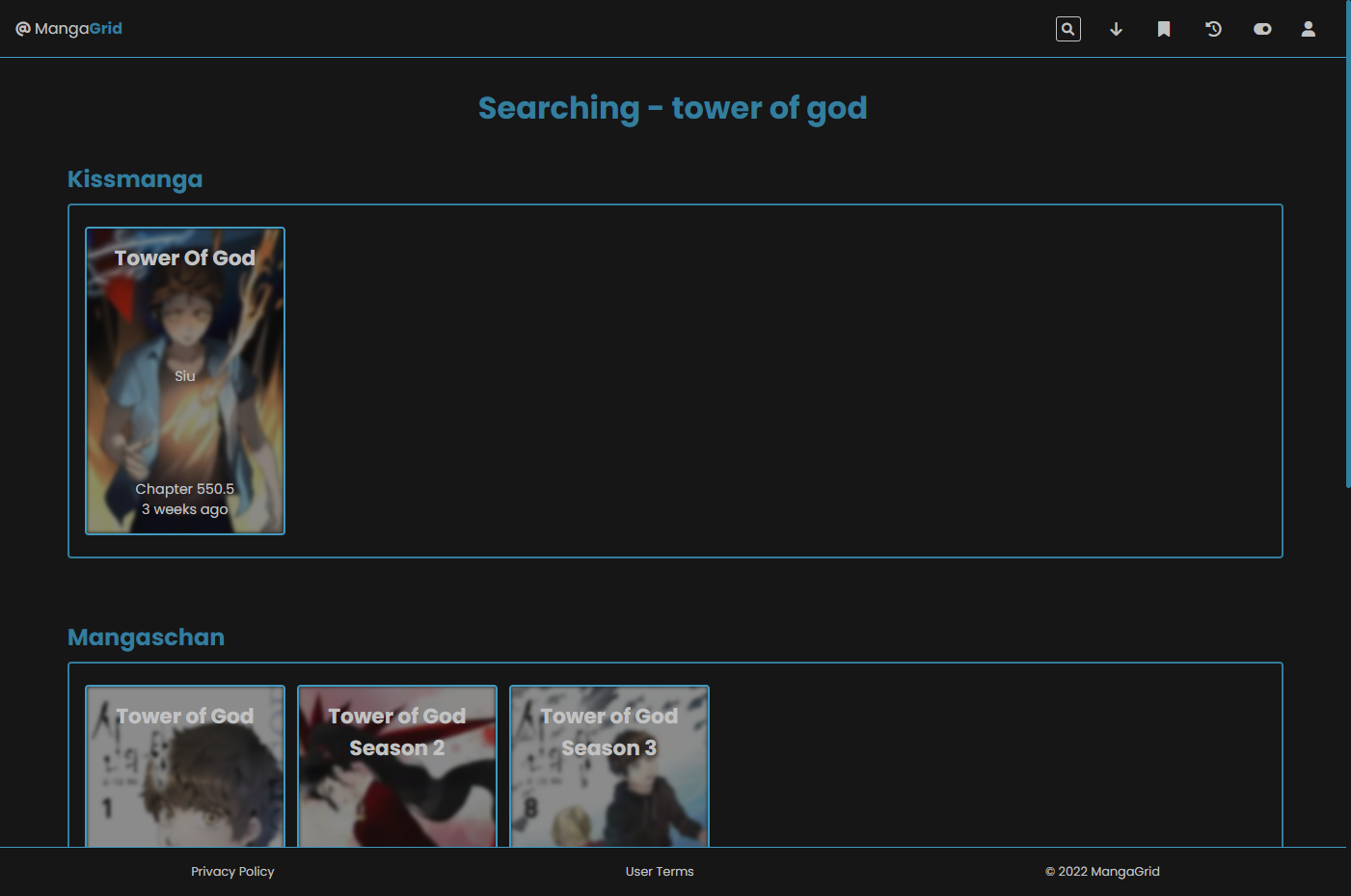Image resolution: width=1351 pixels, height=896 pixels.
Task: View your bookmarked manga
Action: (x=1164, y=29)
